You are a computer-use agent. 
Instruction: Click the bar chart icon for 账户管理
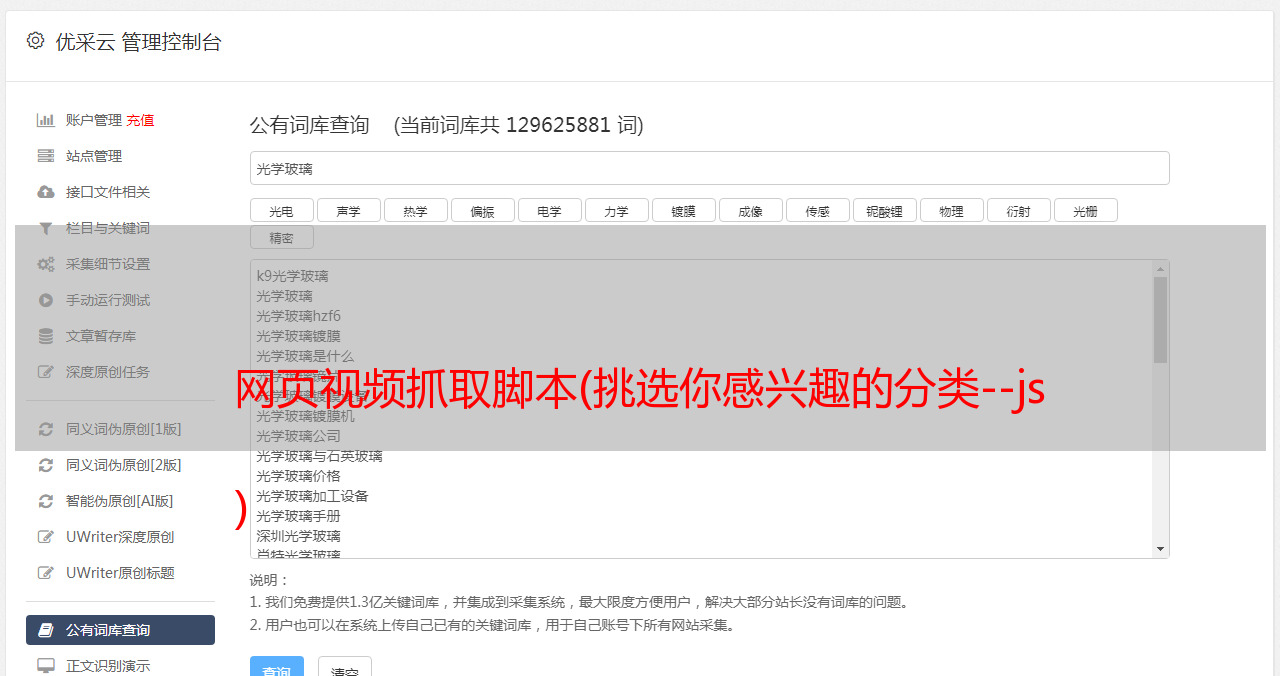click(x=46, y=120)
